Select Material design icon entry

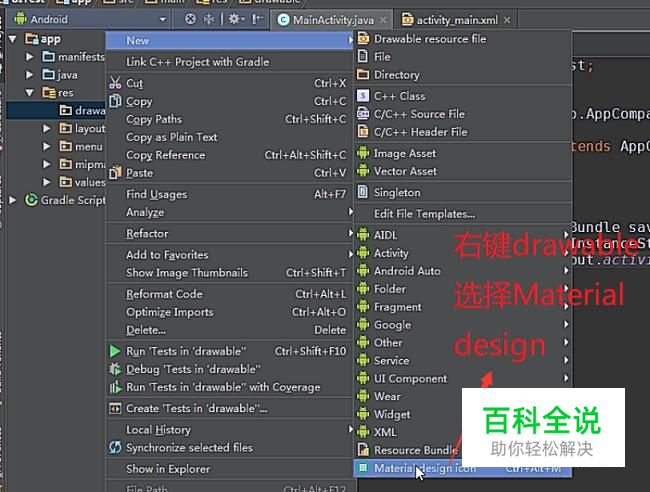[463, 468]
